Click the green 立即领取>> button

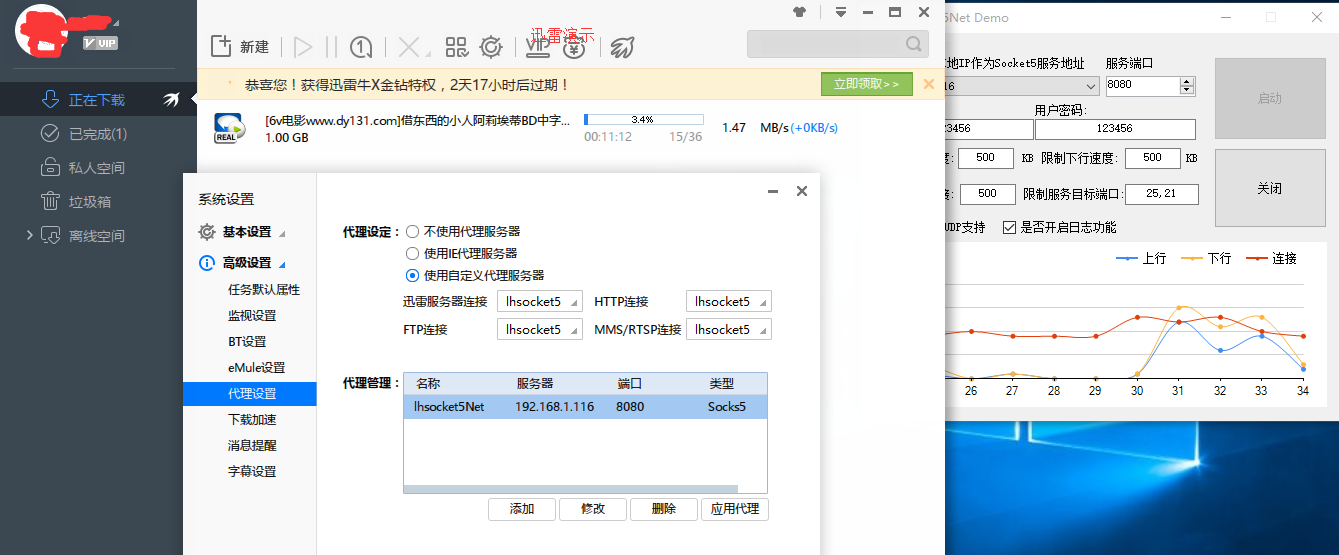click(x=867, y=84)
